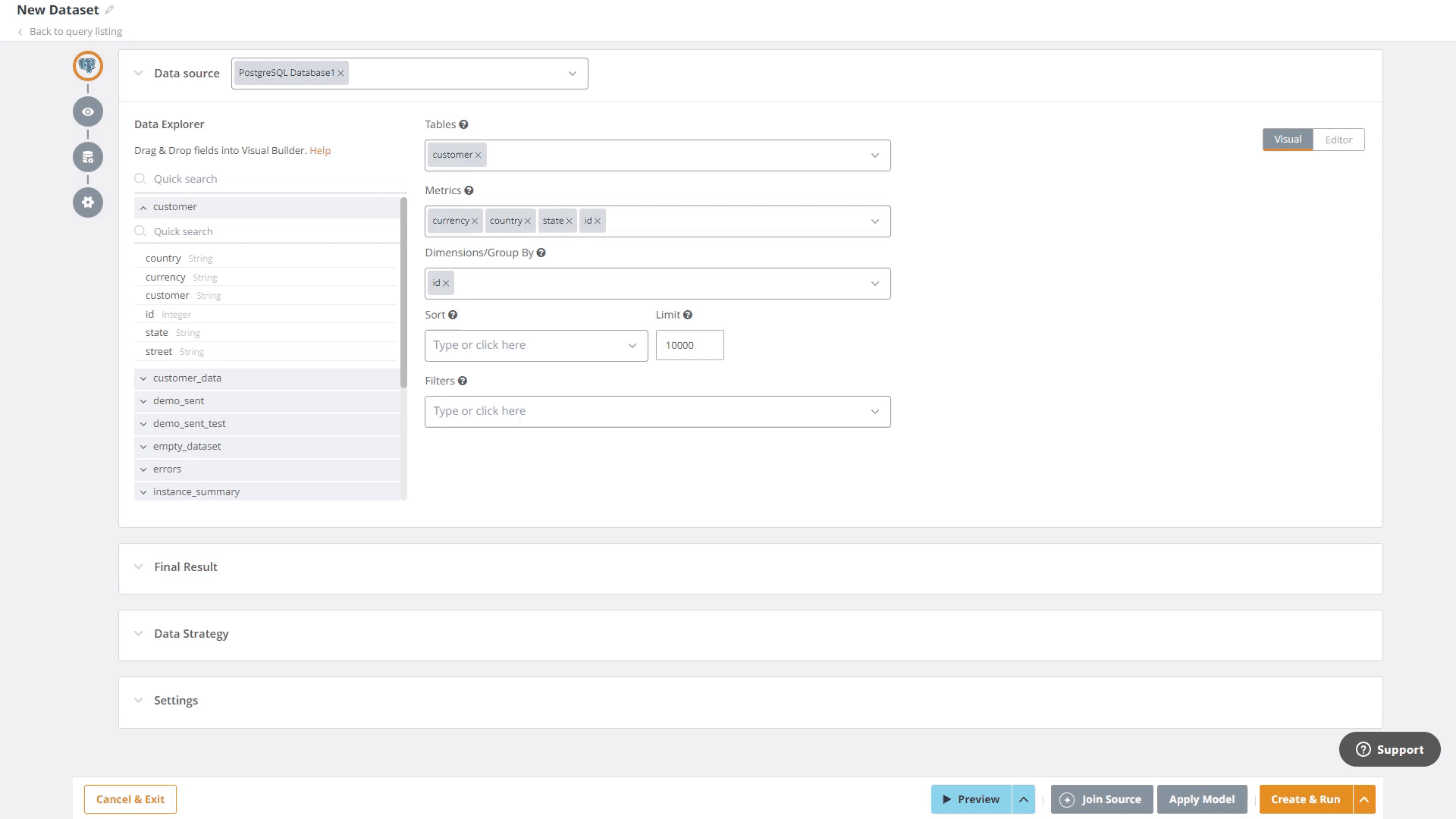The image size is (1456, 819).
Task: Click the Metrics help question mark icon
Action: [x=469, y=190]
